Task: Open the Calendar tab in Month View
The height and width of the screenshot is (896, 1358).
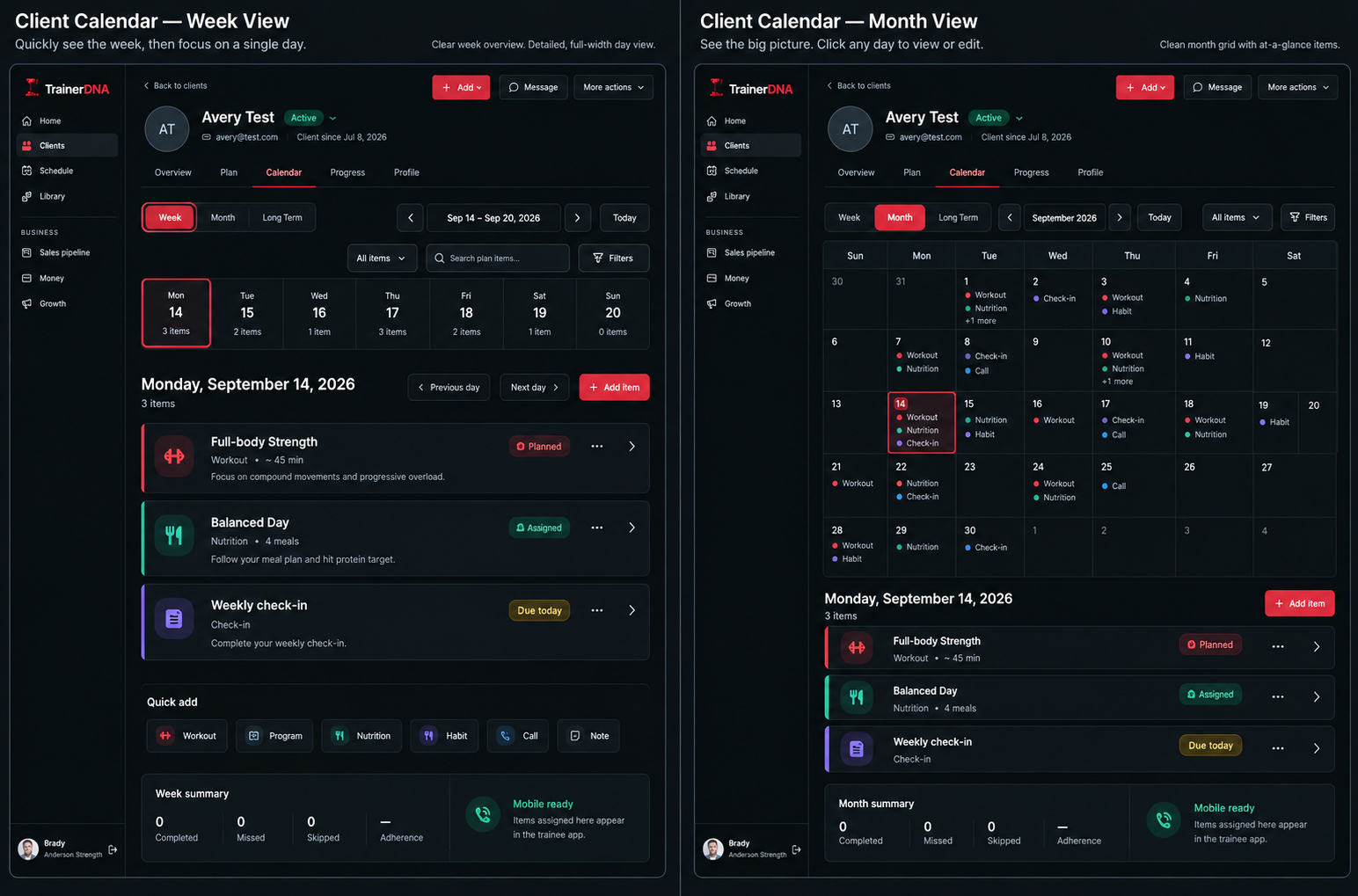Action: pyautogui.click(x=967, y=172)
